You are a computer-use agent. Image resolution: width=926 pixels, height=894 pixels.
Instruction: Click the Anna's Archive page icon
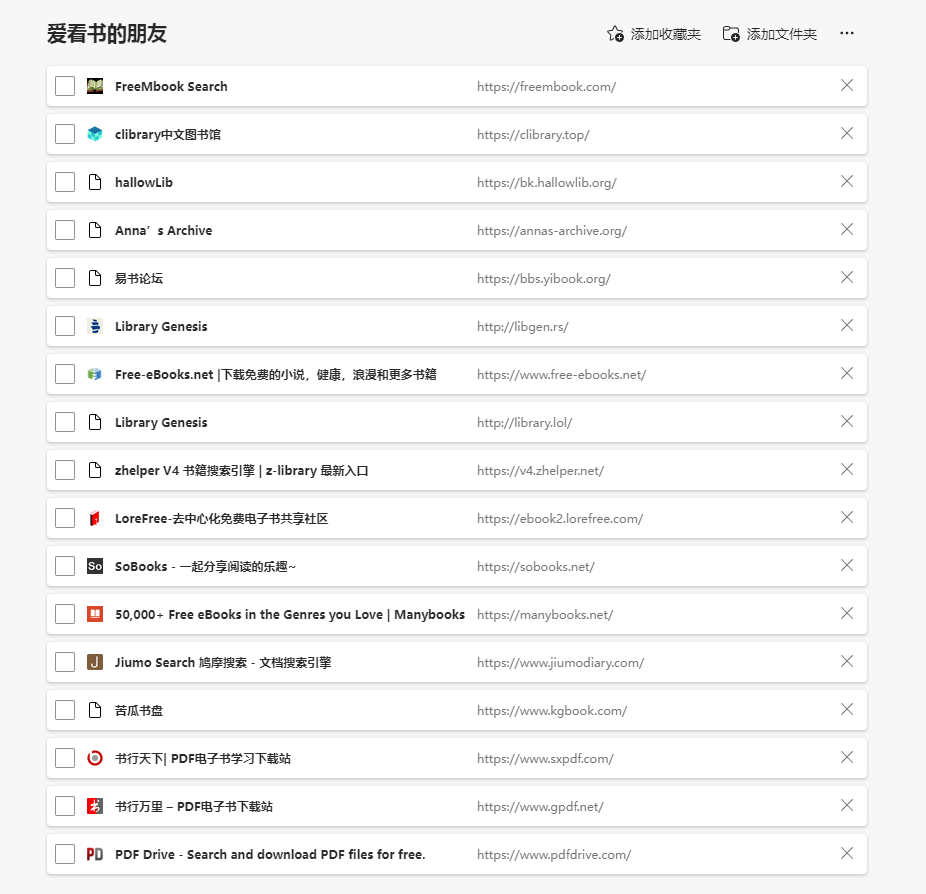pyautogui.click(x=95, y=230)
